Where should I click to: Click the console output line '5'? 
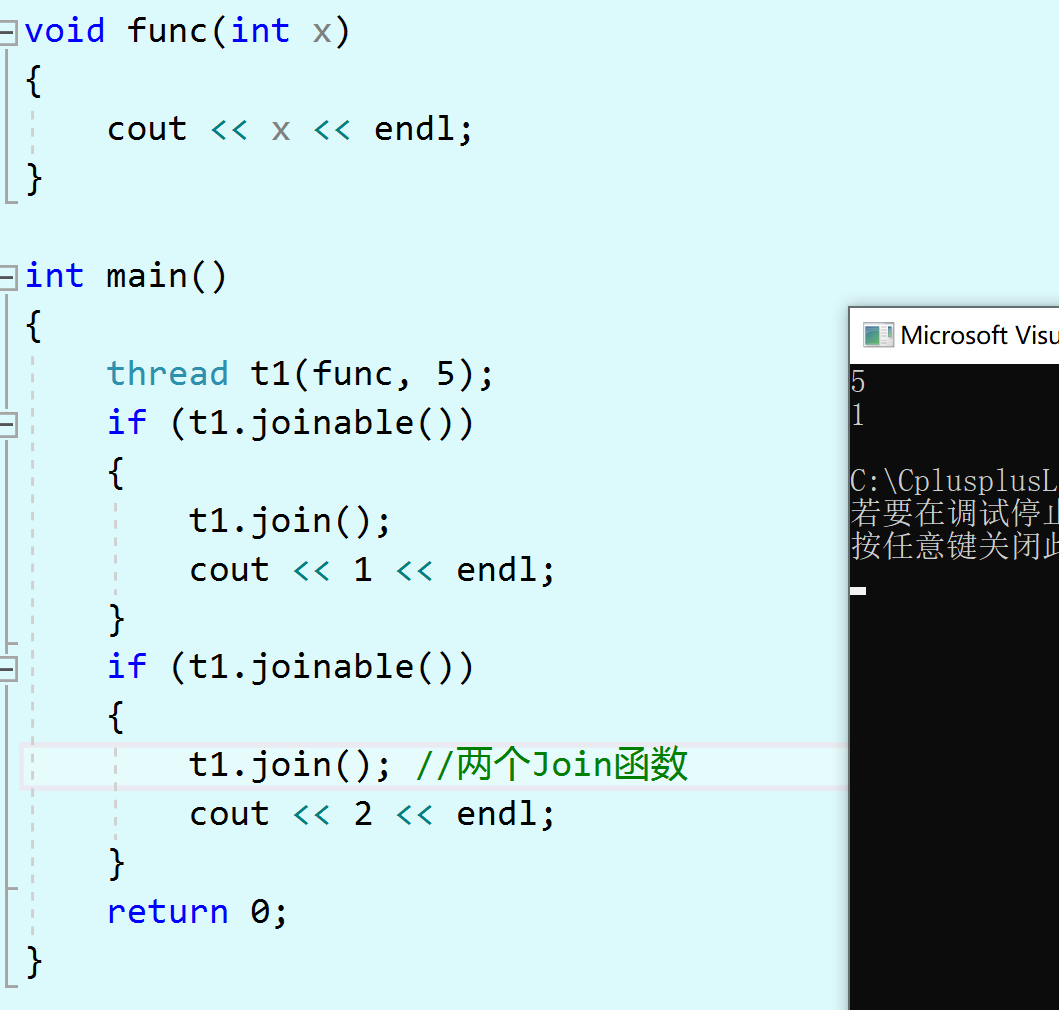pyautogui.click(x=858, y=382)
